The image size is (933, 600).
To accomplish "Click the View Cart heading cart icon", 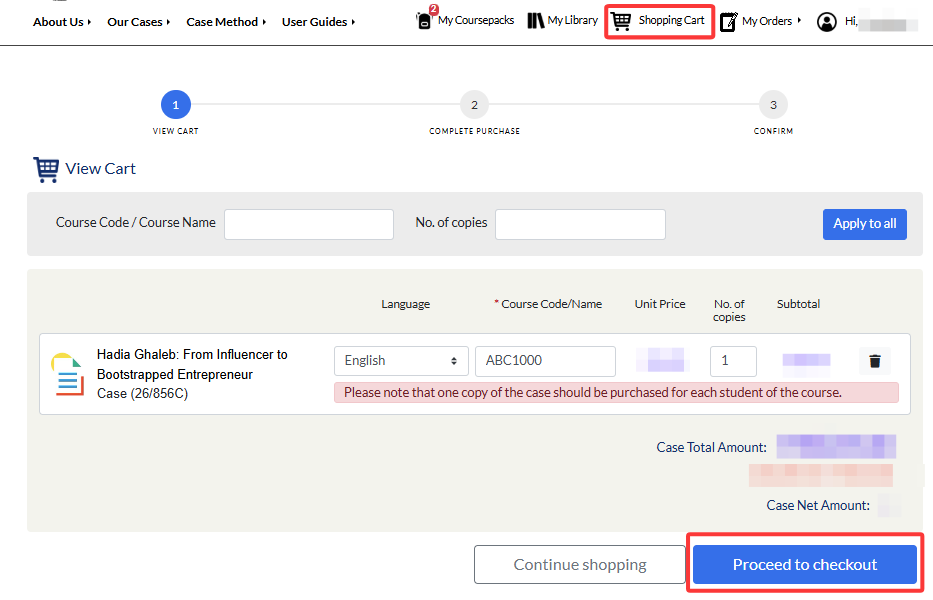I will pyautogui.click(x=46, y=170).
